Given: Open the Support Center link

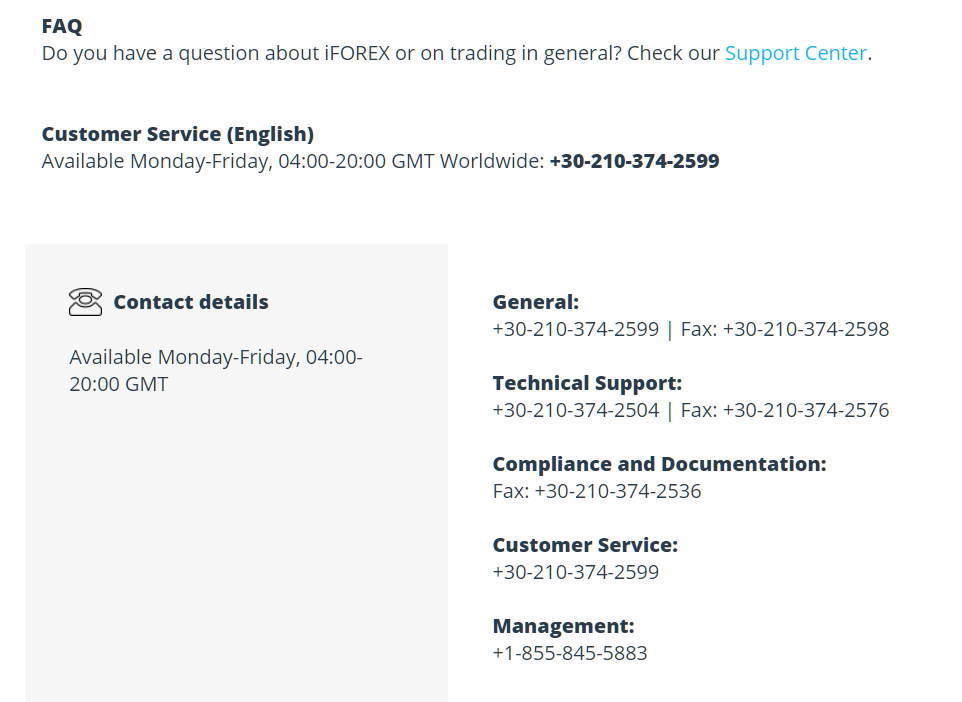Looking at the screenshot, I should point(796,53).
